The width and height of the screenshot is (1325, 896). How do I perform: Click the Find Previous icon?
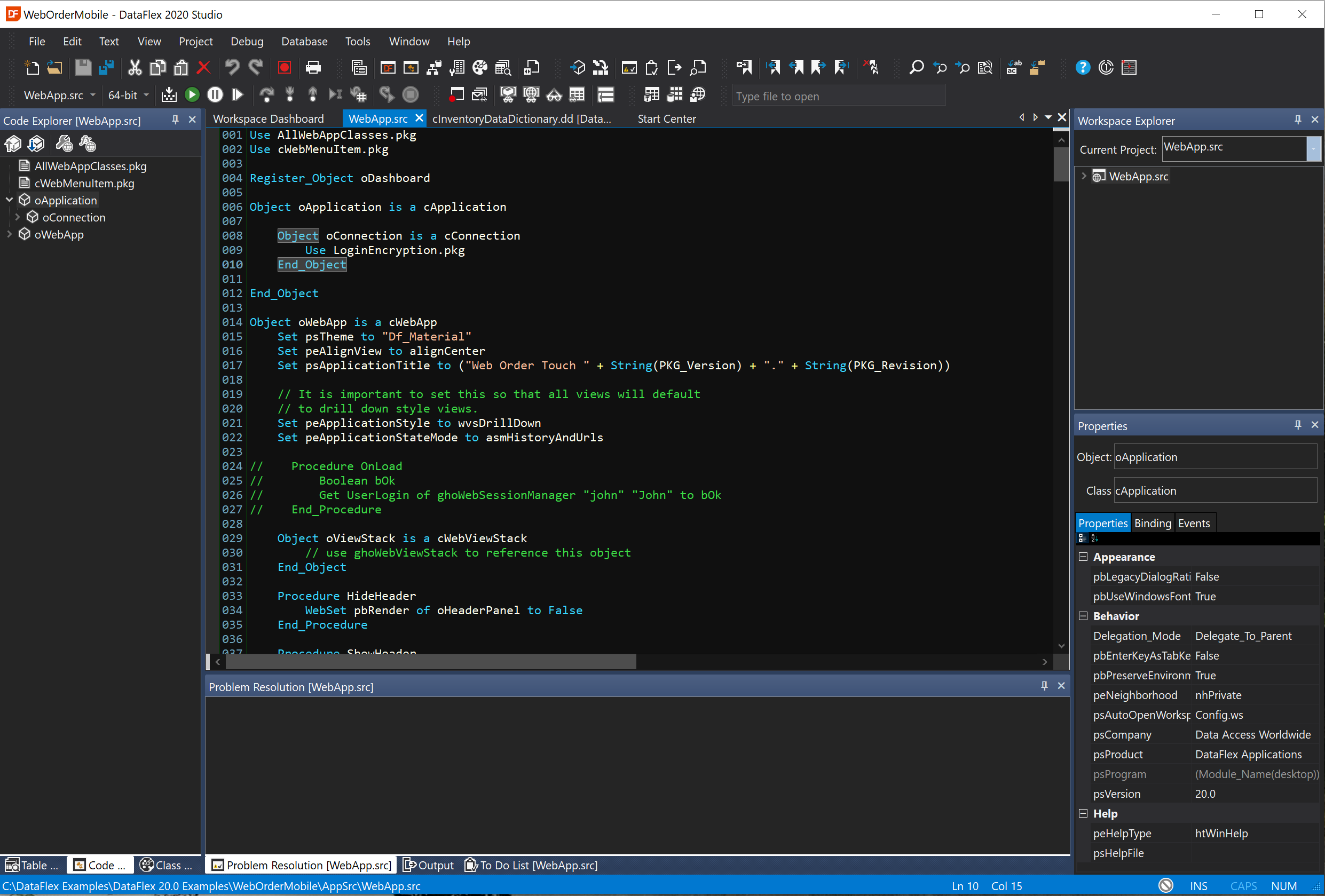pyautogui.click(x=940, y=68)
